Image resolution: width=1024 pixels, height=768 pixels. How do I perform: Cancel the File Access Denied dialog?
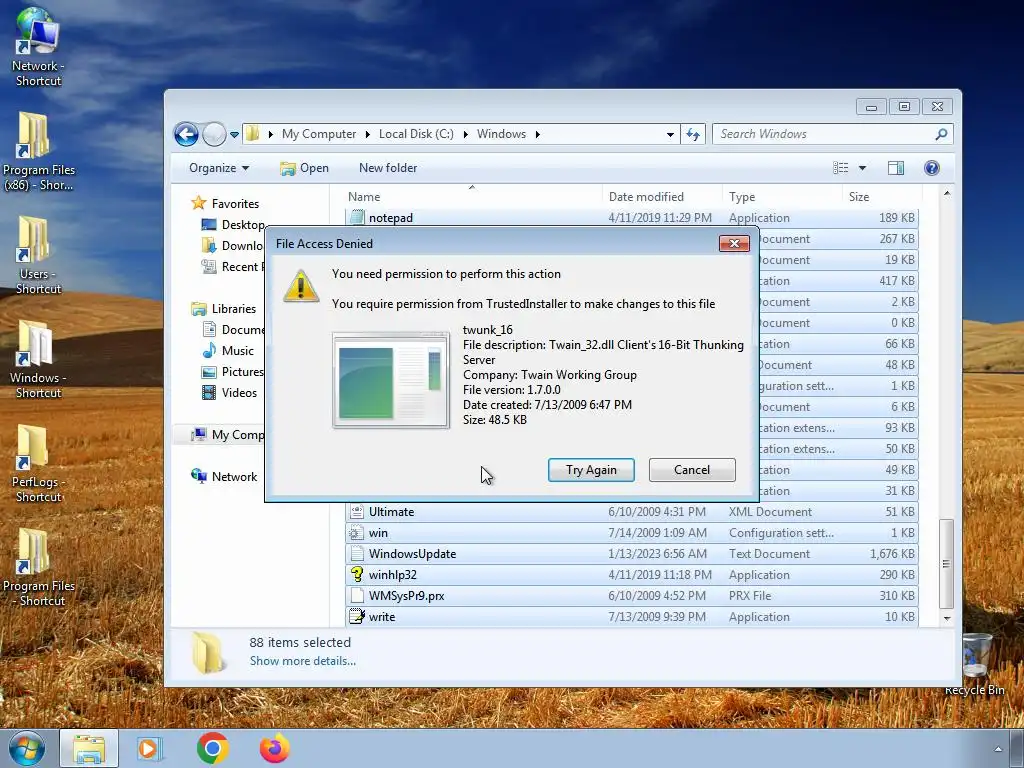(x=692, y=470)
